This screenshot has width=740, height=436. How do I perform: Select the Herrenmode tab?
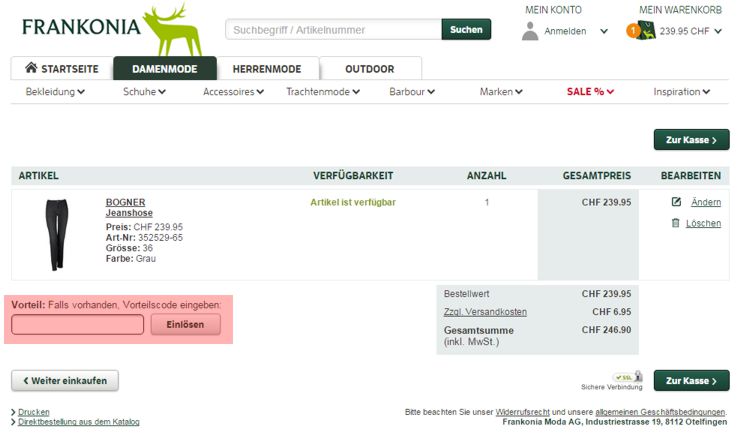click(x=267, y=68)
